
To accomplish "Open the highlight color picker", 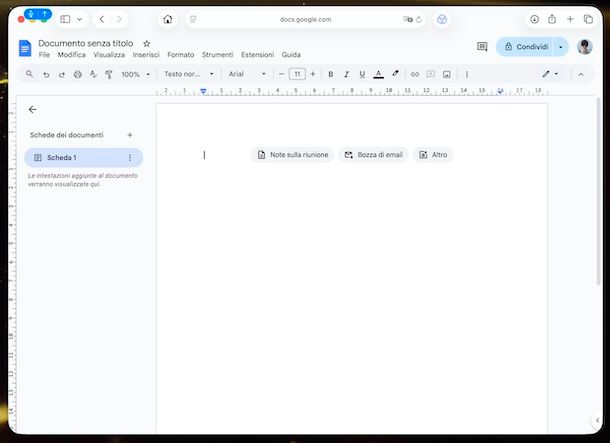I will click(x=395, y=74).
